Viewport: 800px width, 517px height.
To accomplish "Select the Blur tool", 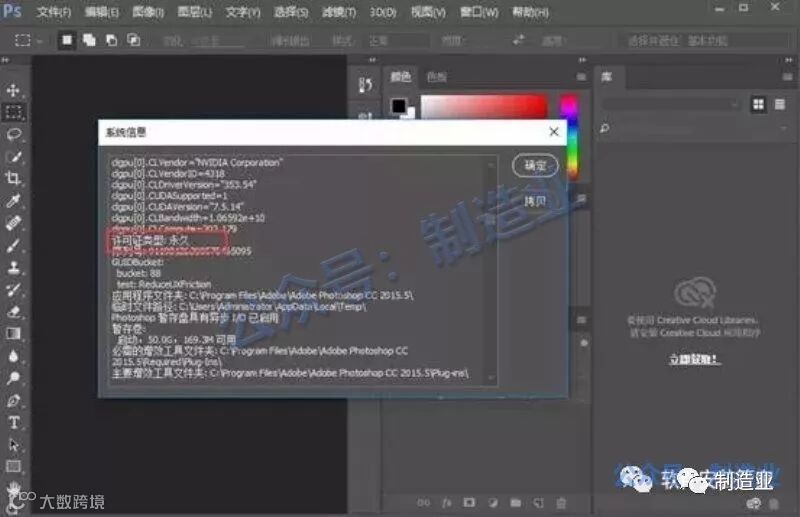I will coord(13,356).
